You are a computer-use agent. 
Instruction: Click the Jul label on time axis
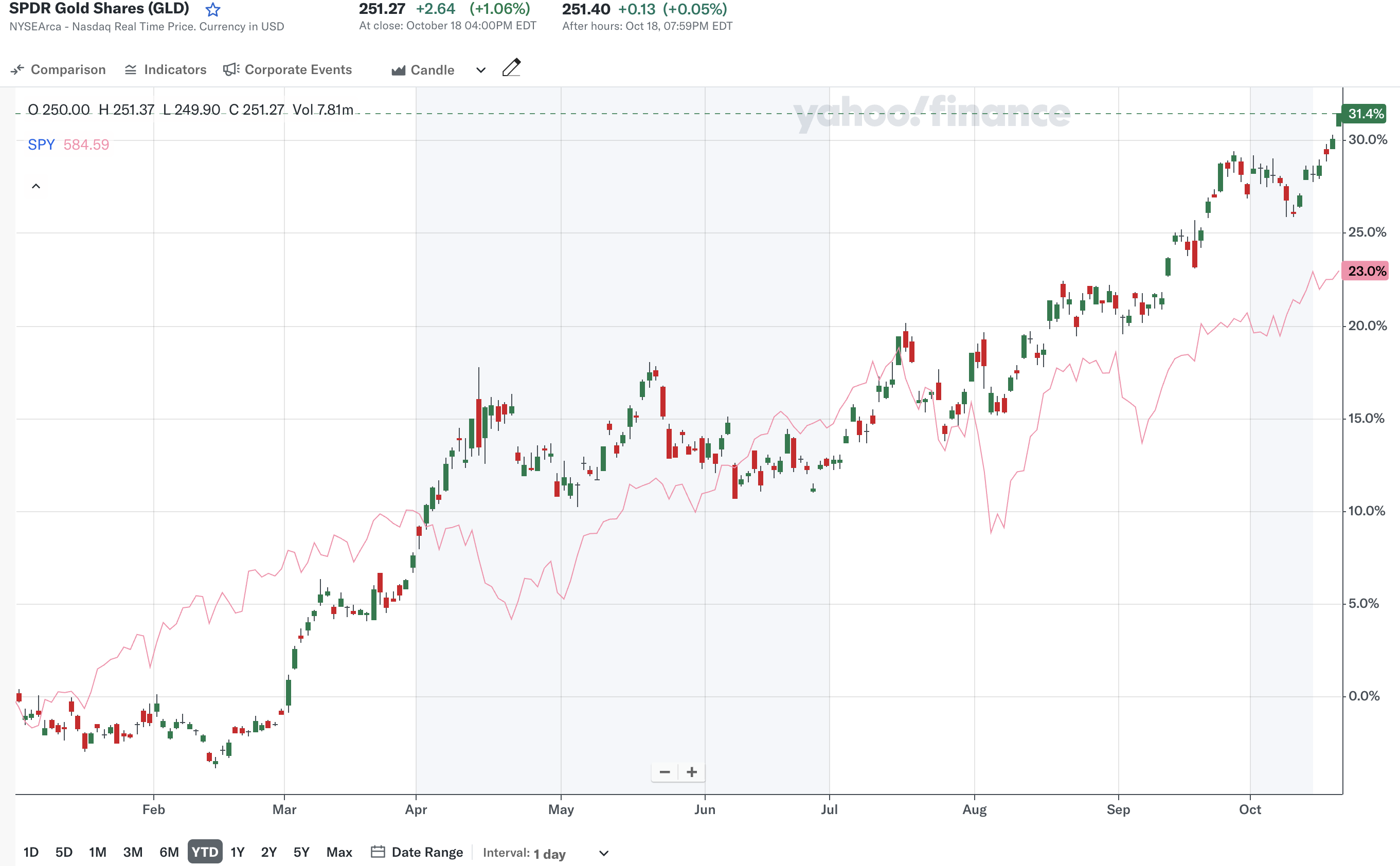(829, 809)
